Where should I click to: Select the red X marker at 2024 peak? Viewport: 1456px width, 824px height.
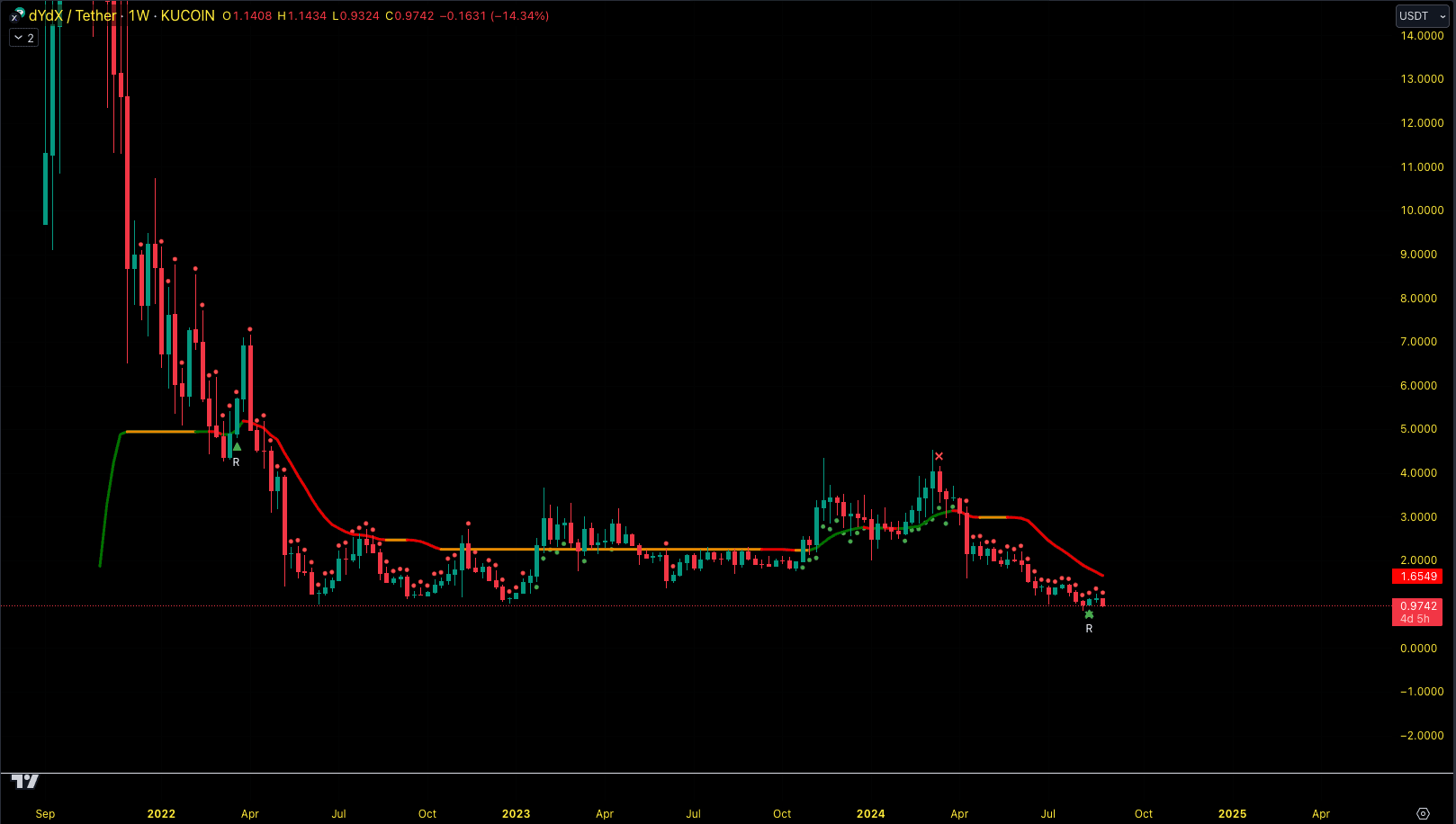click(939, 456)
